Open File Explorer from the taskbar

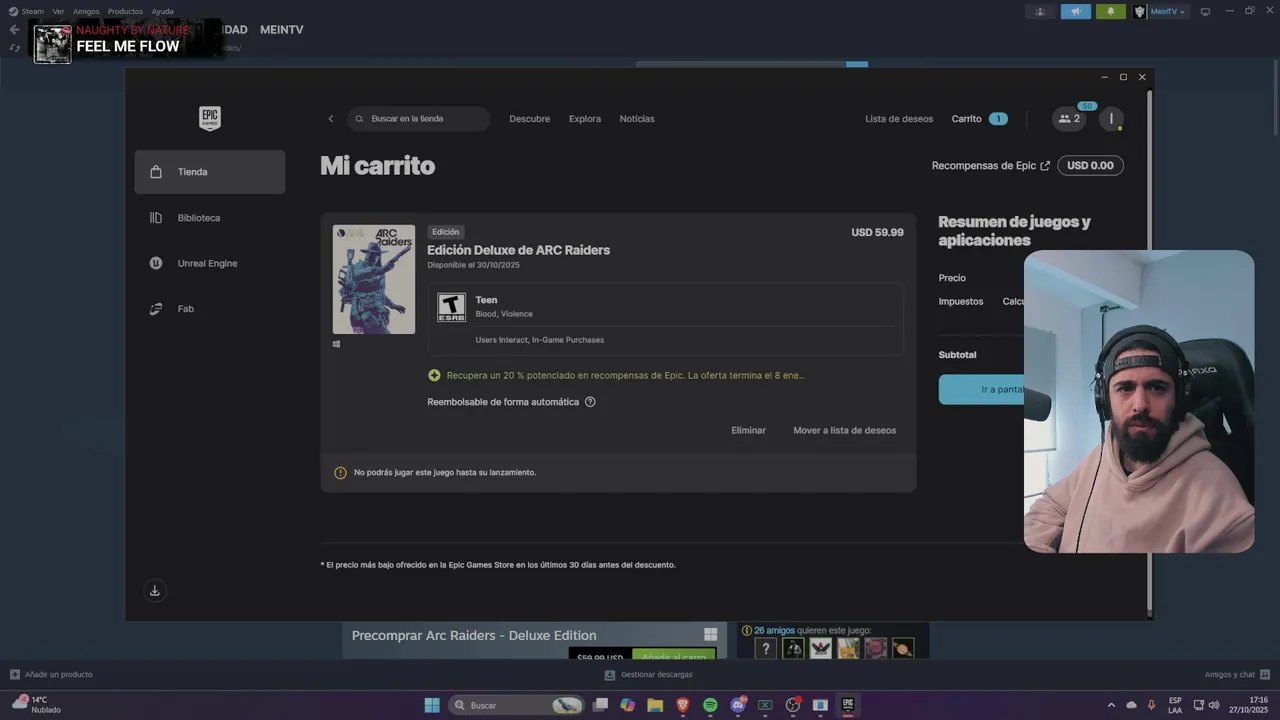tap(655, 705)
